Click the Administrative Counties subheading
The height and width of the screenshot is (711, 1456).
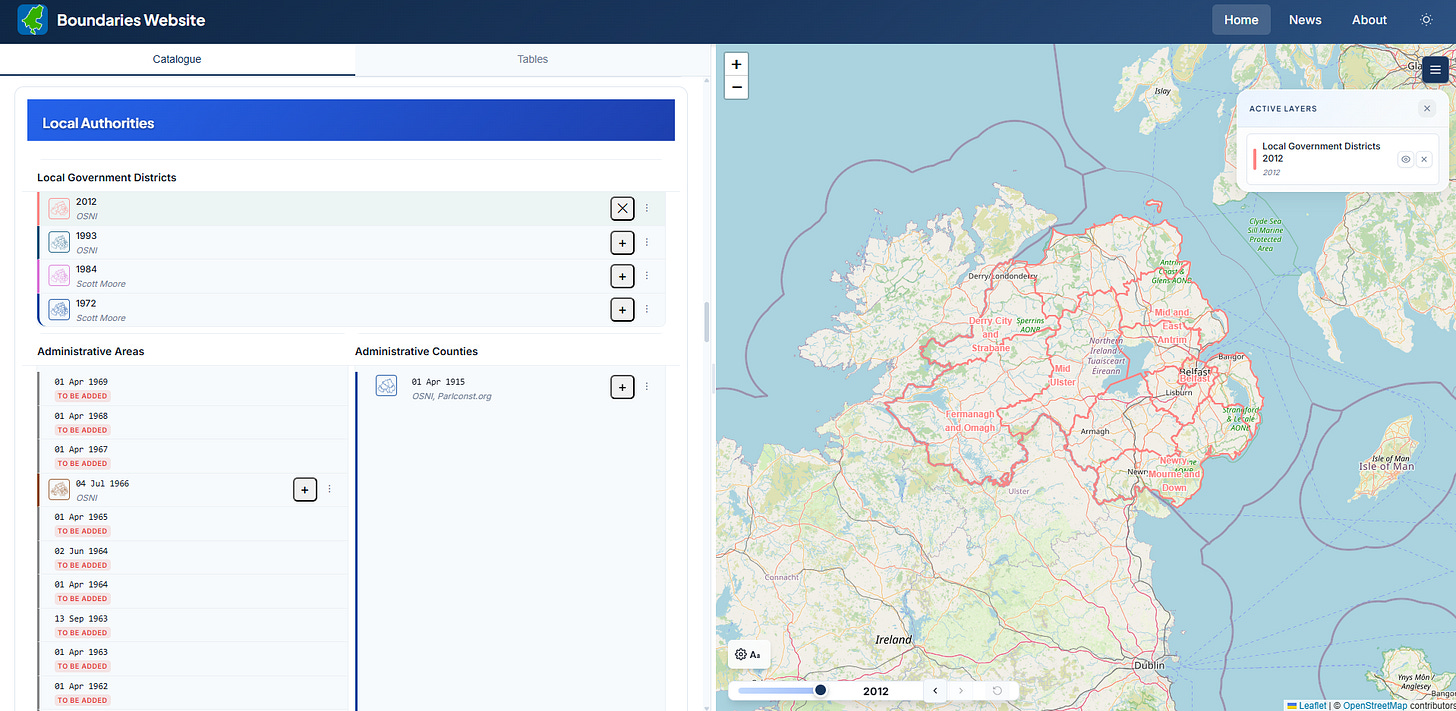(416, 351)
